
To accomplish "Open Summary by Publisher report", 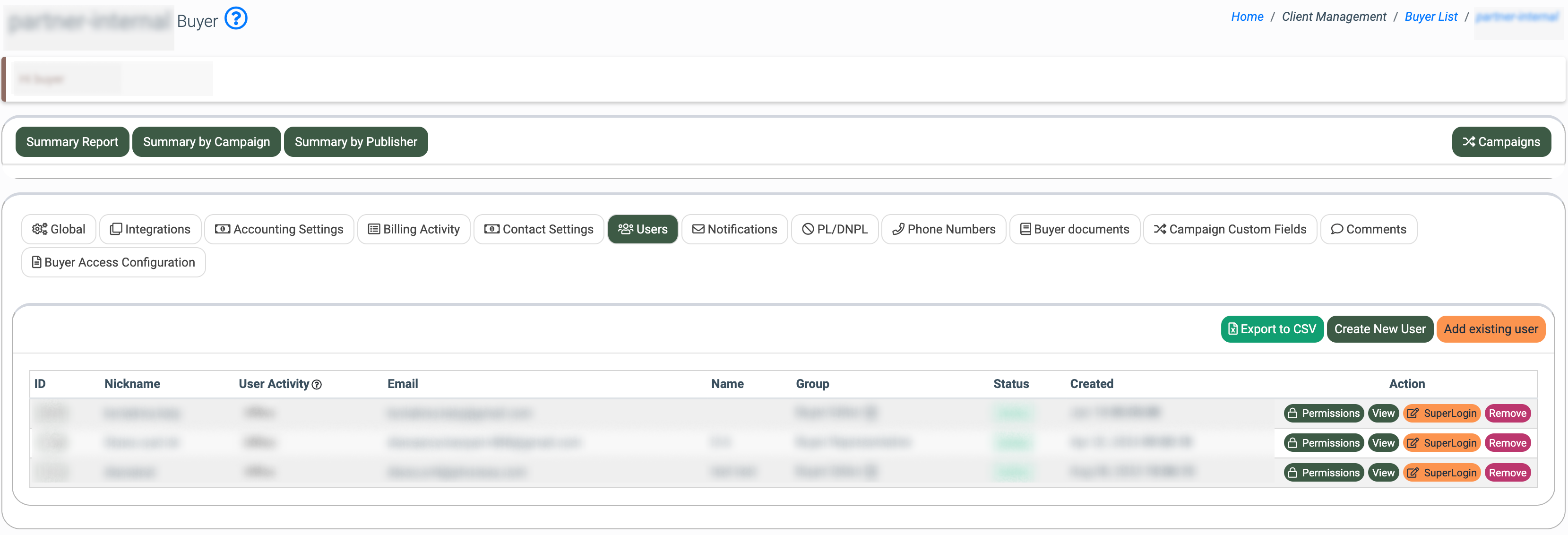I will click(x=355, y=142).
